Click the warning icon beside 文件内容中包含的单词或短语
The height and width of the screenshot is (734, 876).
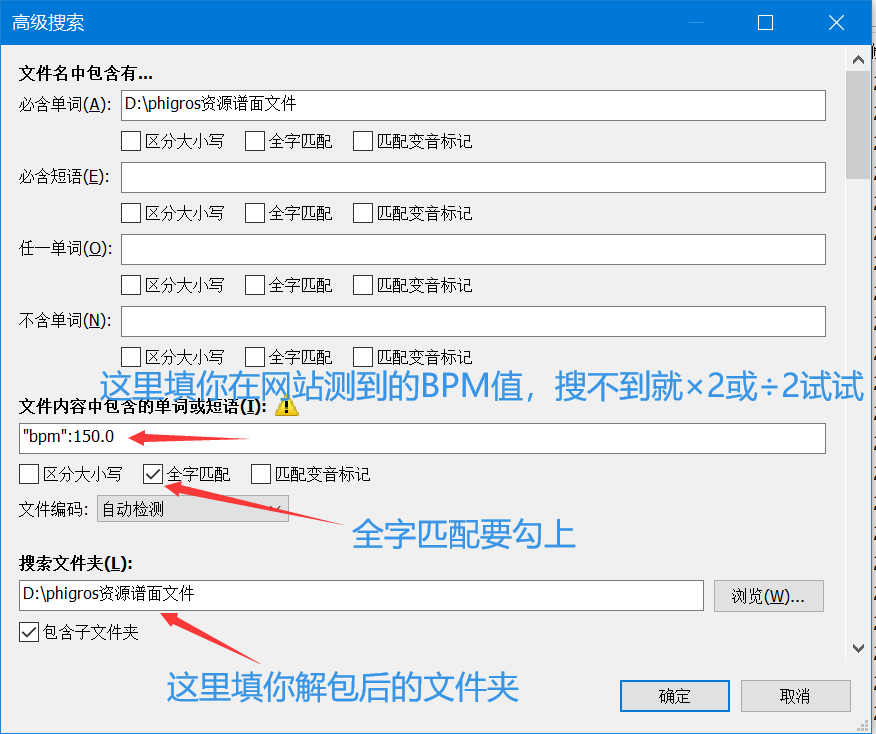(286, 407)
